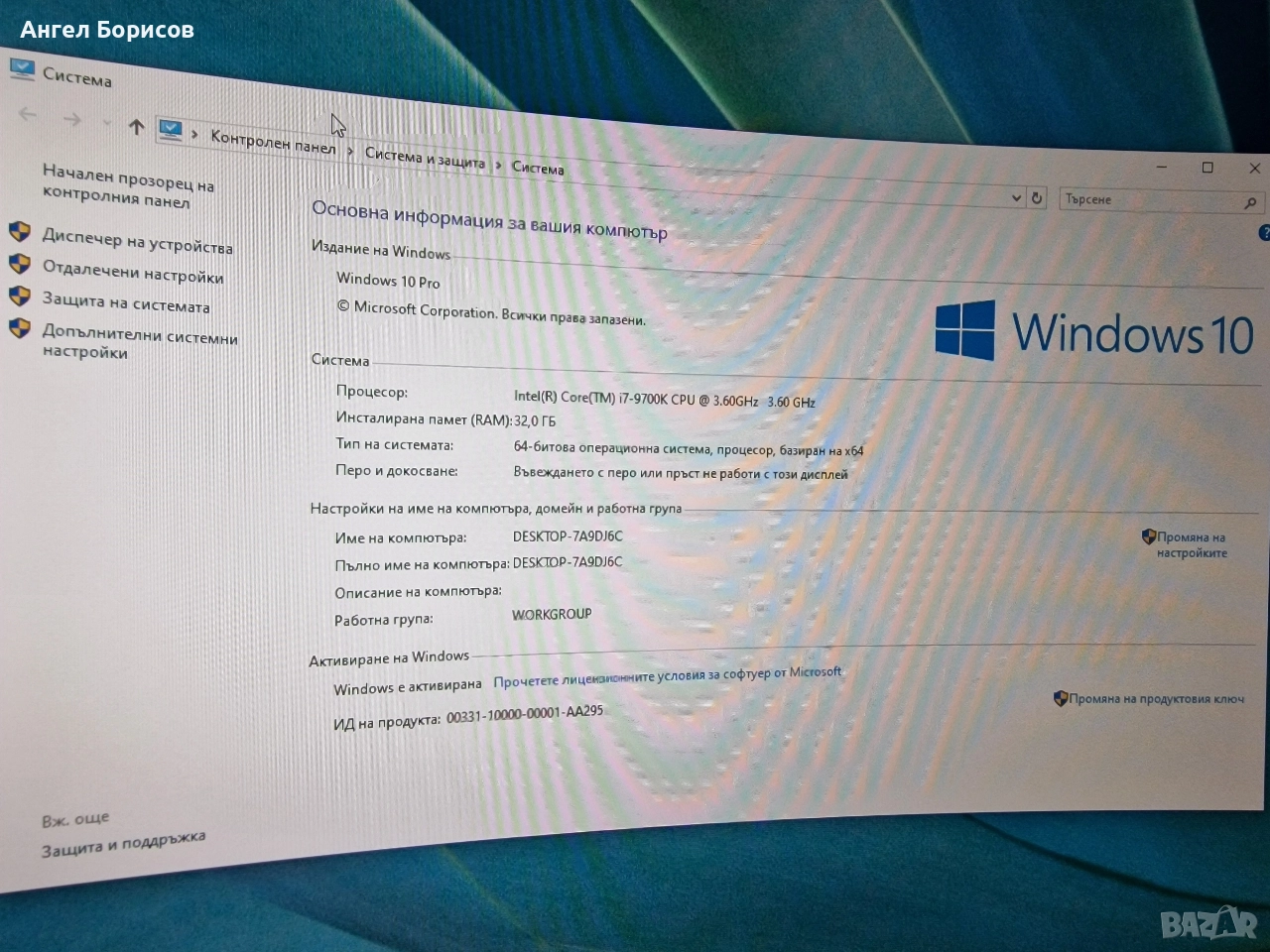Click the refresh button beside address bar
Image resolution: width=1270 pixels, height=952 pixels.
tap(1037, 197)
